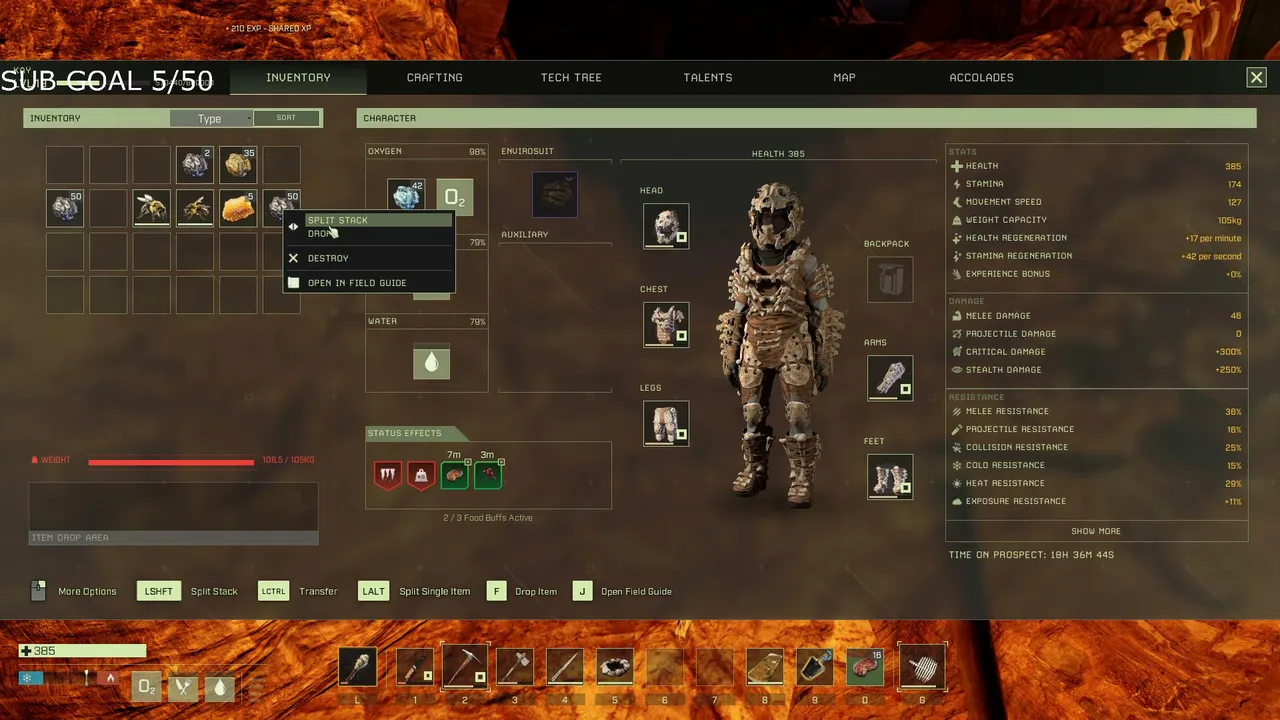
Task: Select the item in hotbar slot G
Action: (922, 666)
